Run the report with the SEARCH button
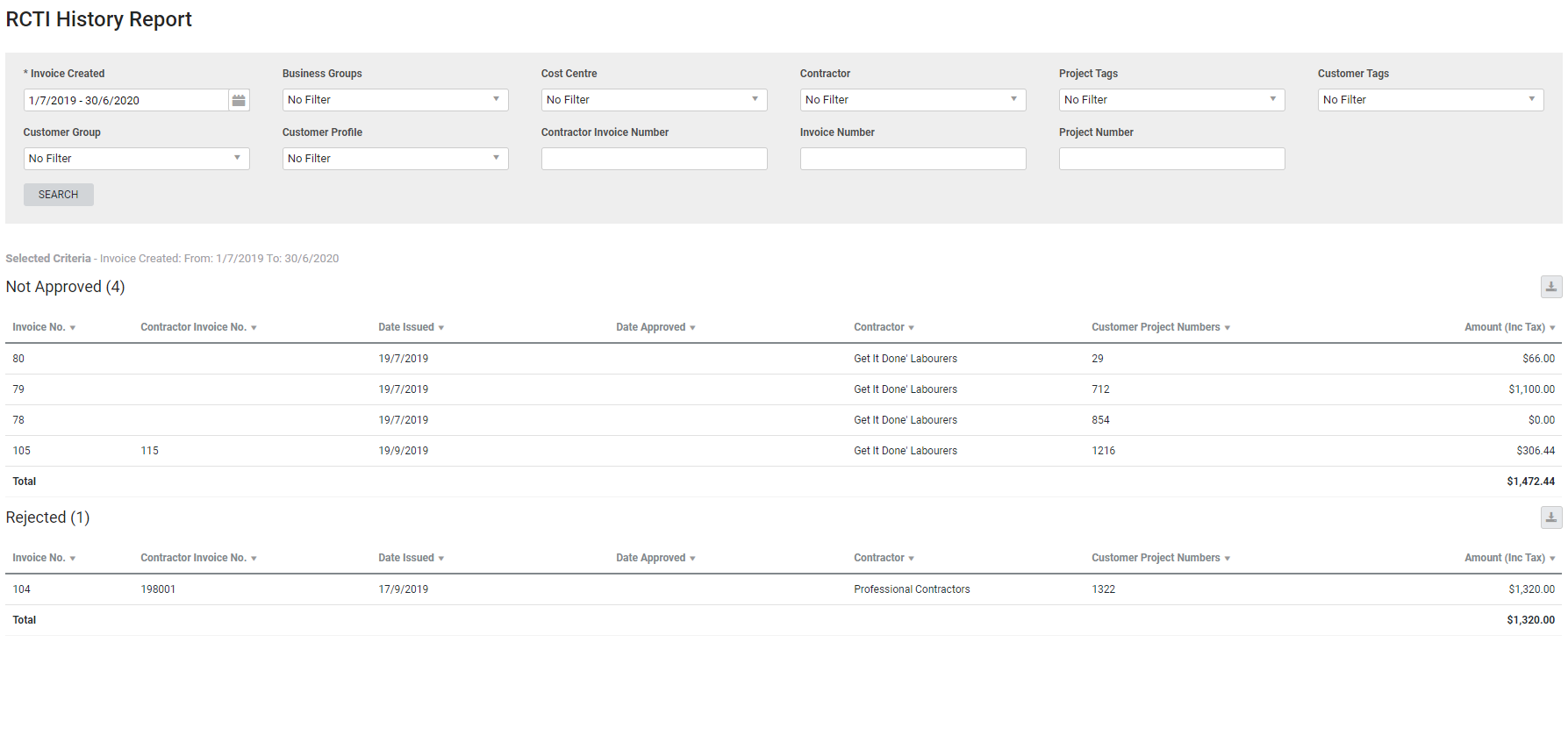 coord(58,195)
